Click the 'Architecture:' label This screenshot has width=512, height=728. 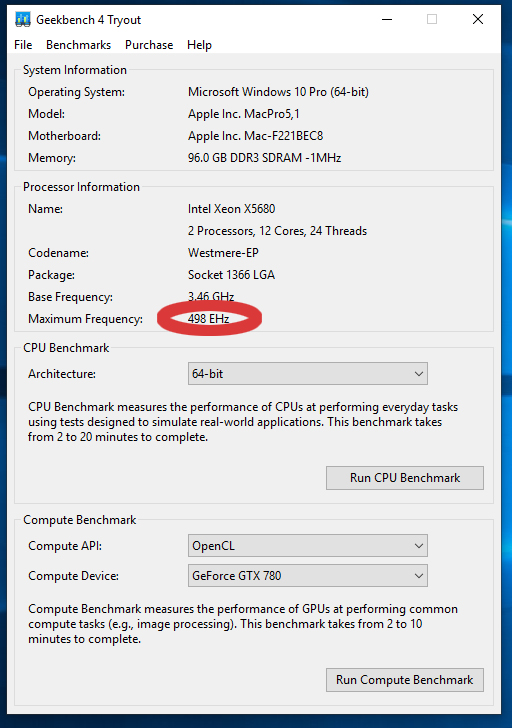click(x=62, y=374)
